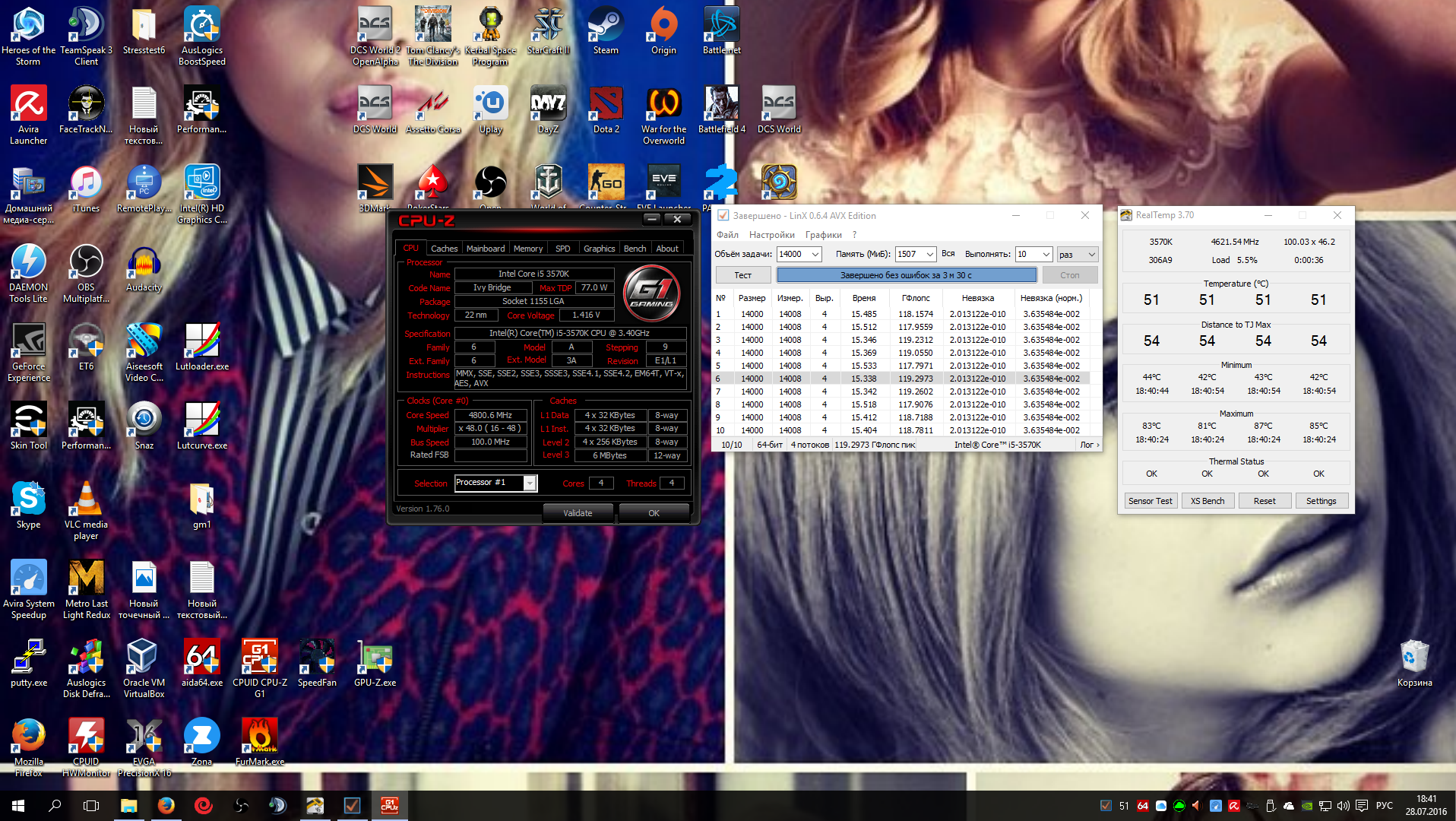Click OK in the CPU-Z window
The height and width of the screenshot is (821, 1456).
tap(654, 513)
